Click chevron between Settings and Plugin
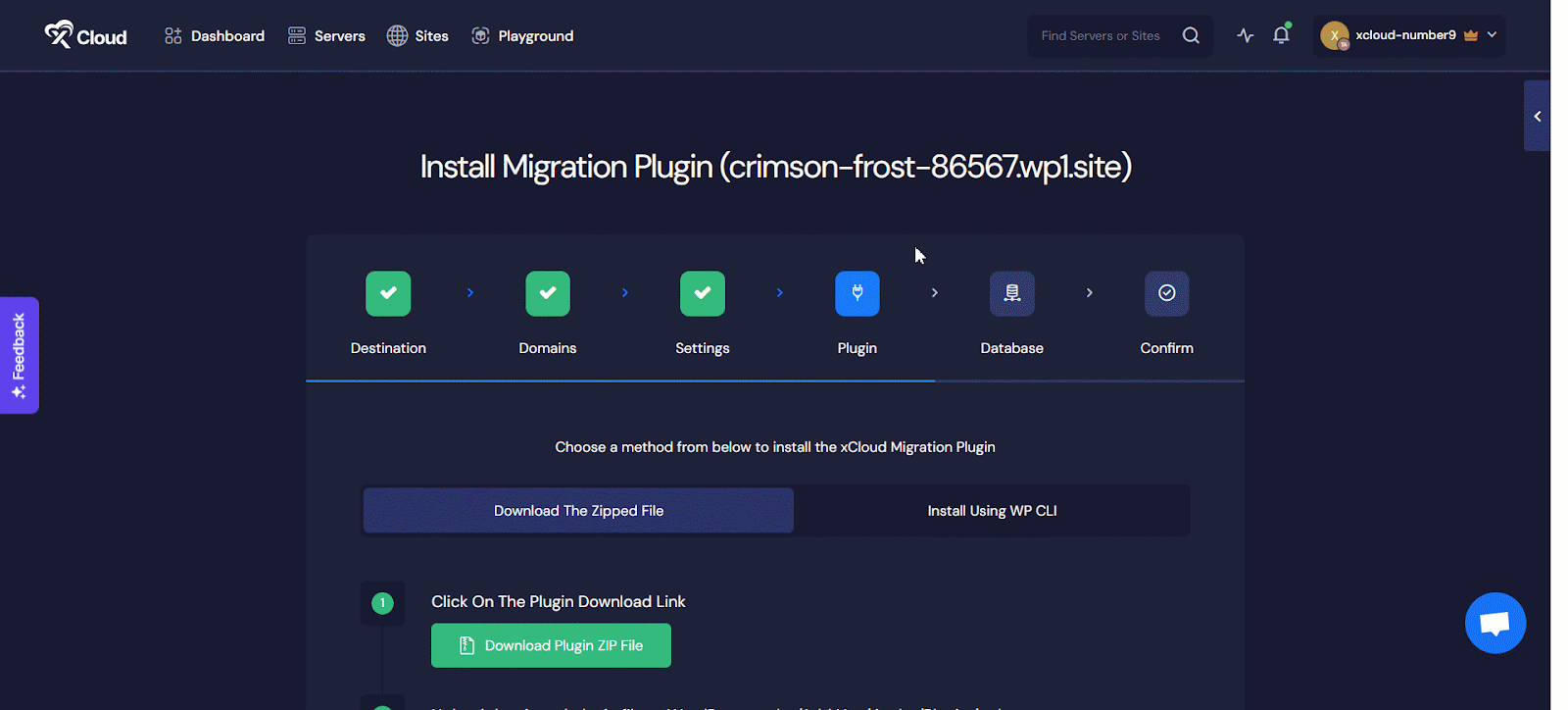 pos(780,293)
